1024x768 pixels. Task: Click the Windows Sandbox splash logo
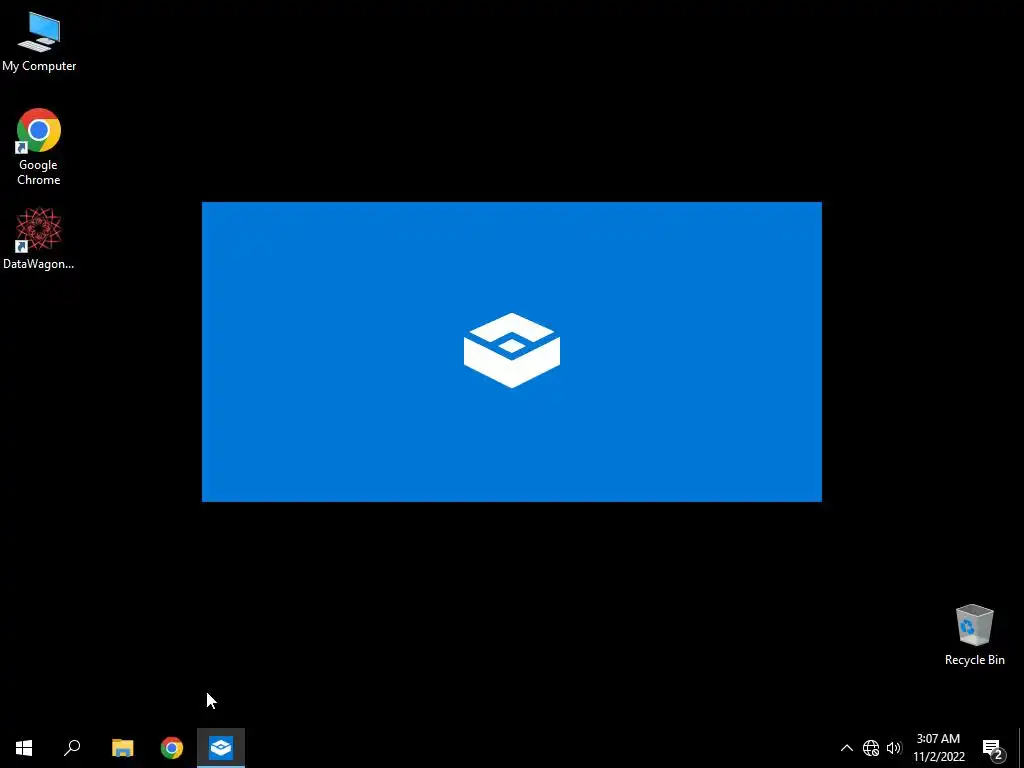(512, 351)
